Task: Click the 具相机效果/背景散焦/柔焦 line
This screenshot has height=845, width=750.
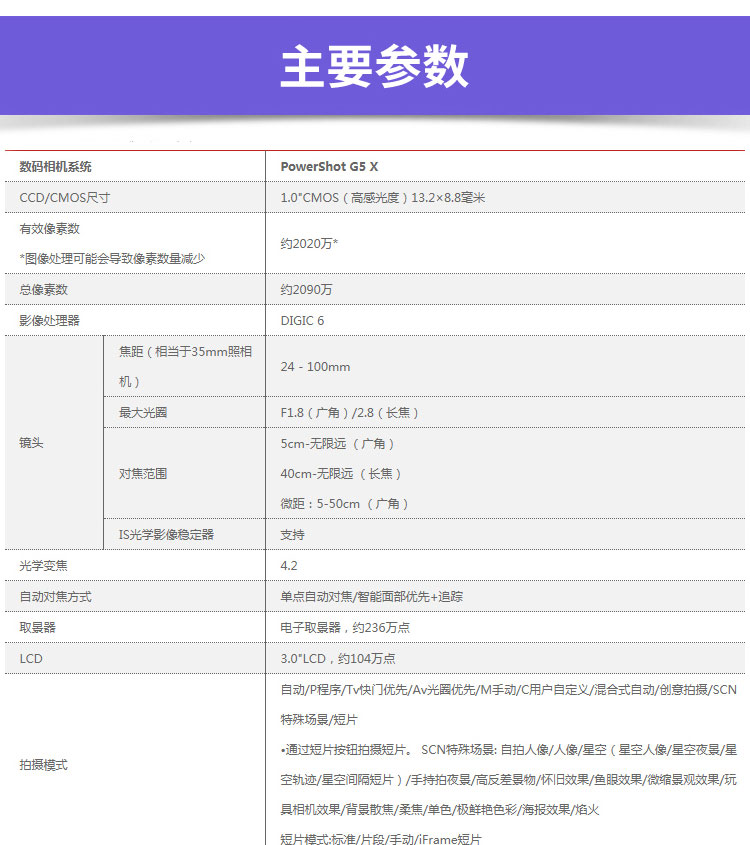Action: click(440, 809)
